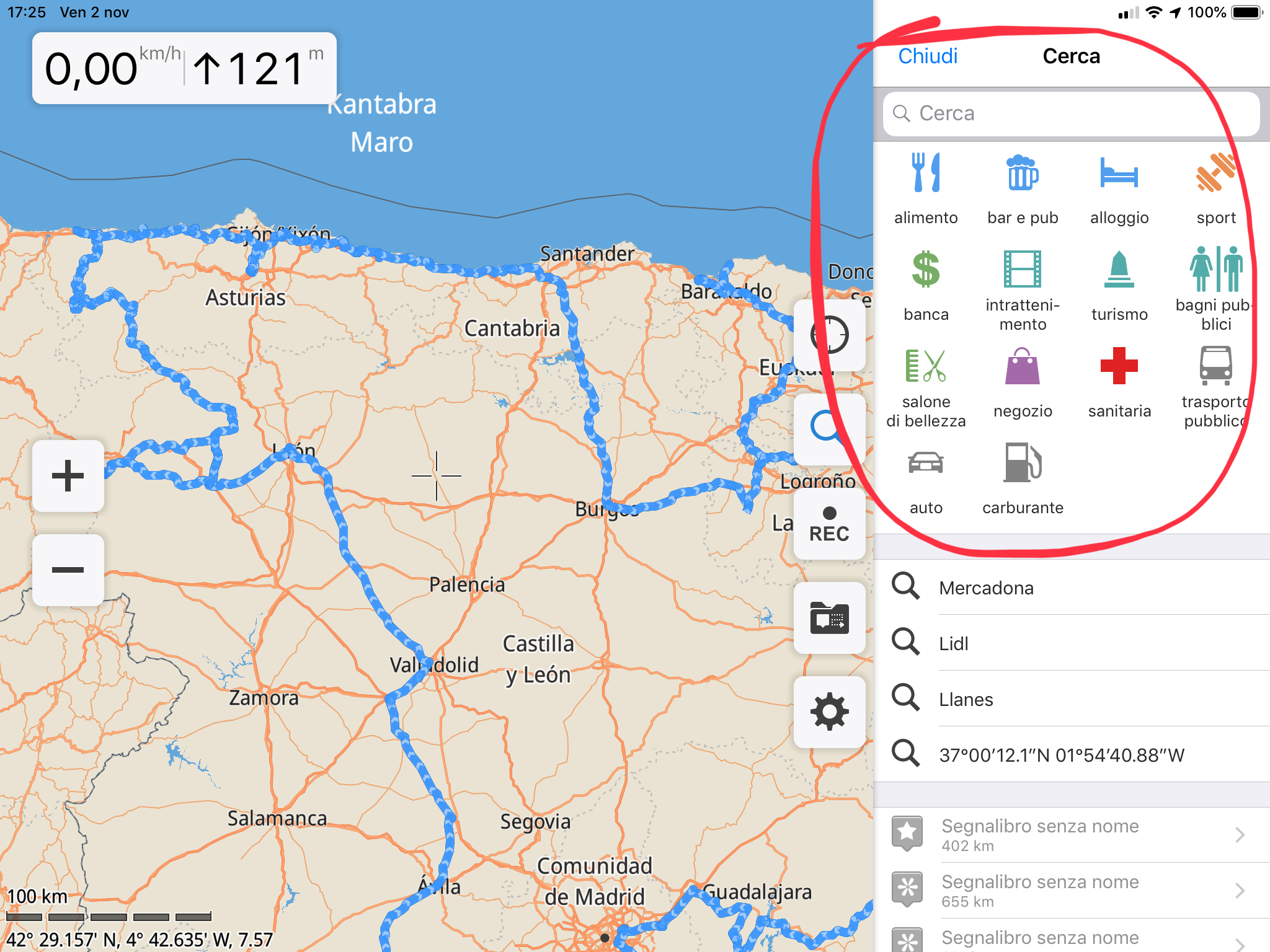Select the auto car category icon
1270x952 pixels.
(x=925, y=464)
